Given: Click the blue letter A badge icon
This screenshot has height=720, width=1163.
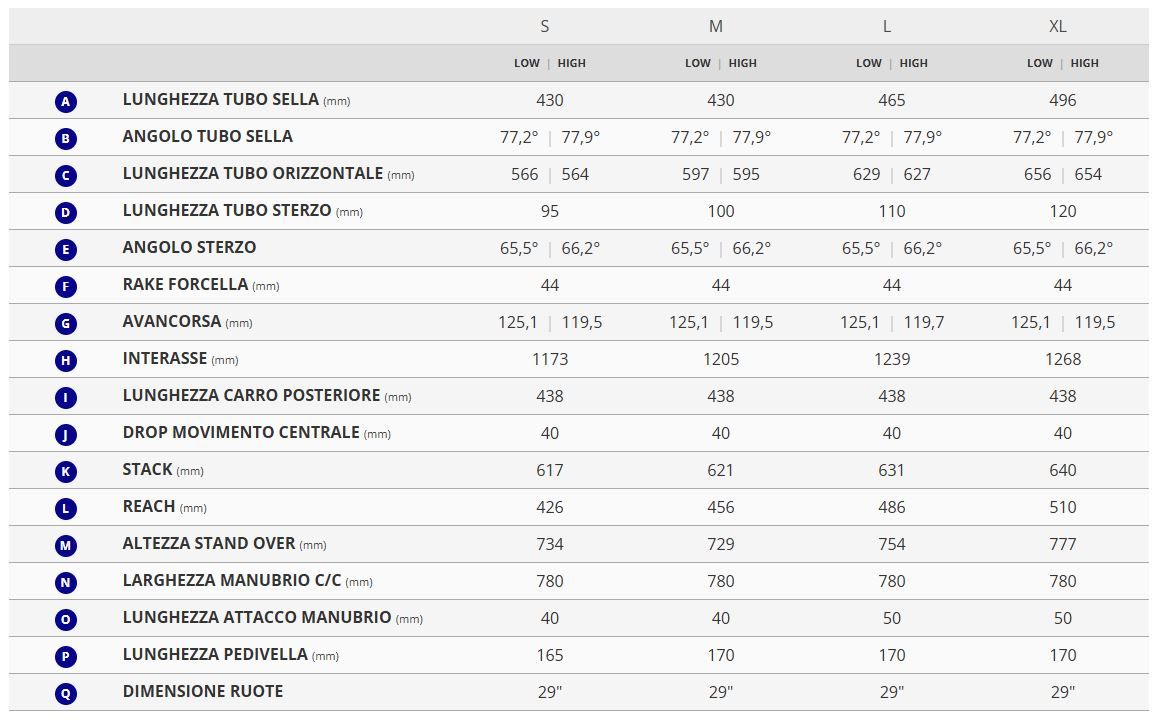Looking at the screenshot, I should (x=66, y=101).
